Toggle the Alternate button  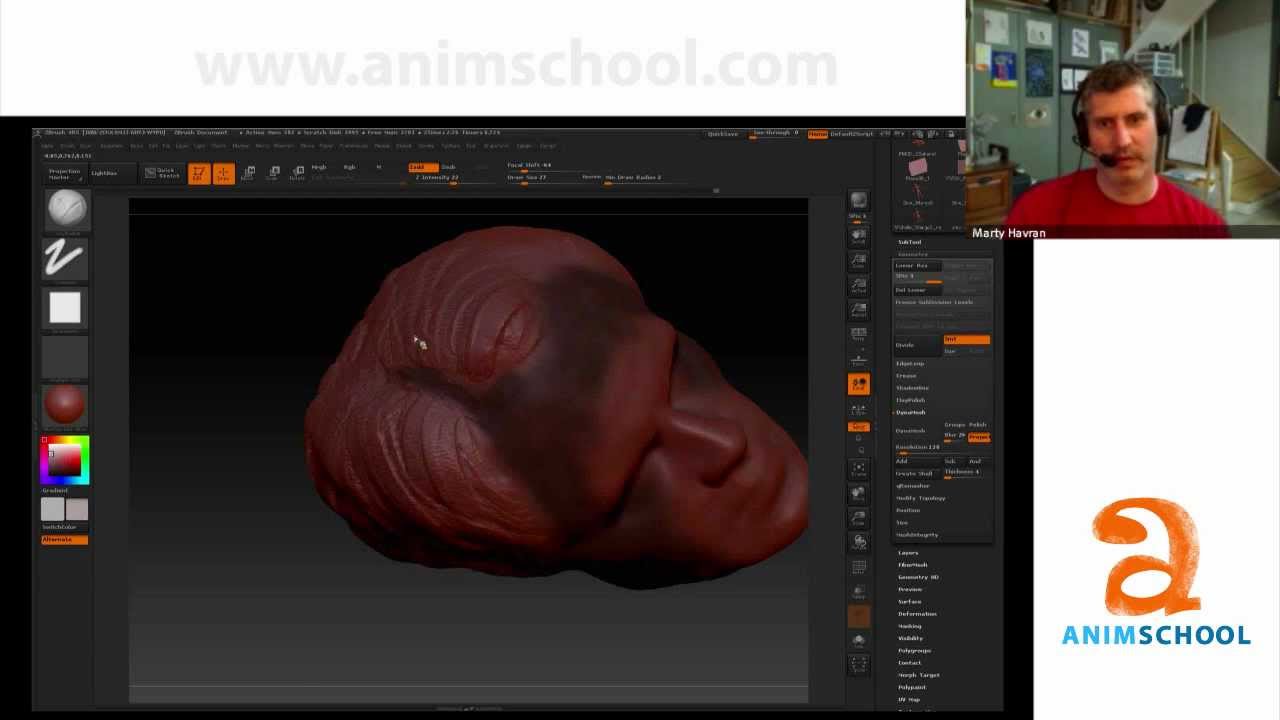(x=65, y=540)
